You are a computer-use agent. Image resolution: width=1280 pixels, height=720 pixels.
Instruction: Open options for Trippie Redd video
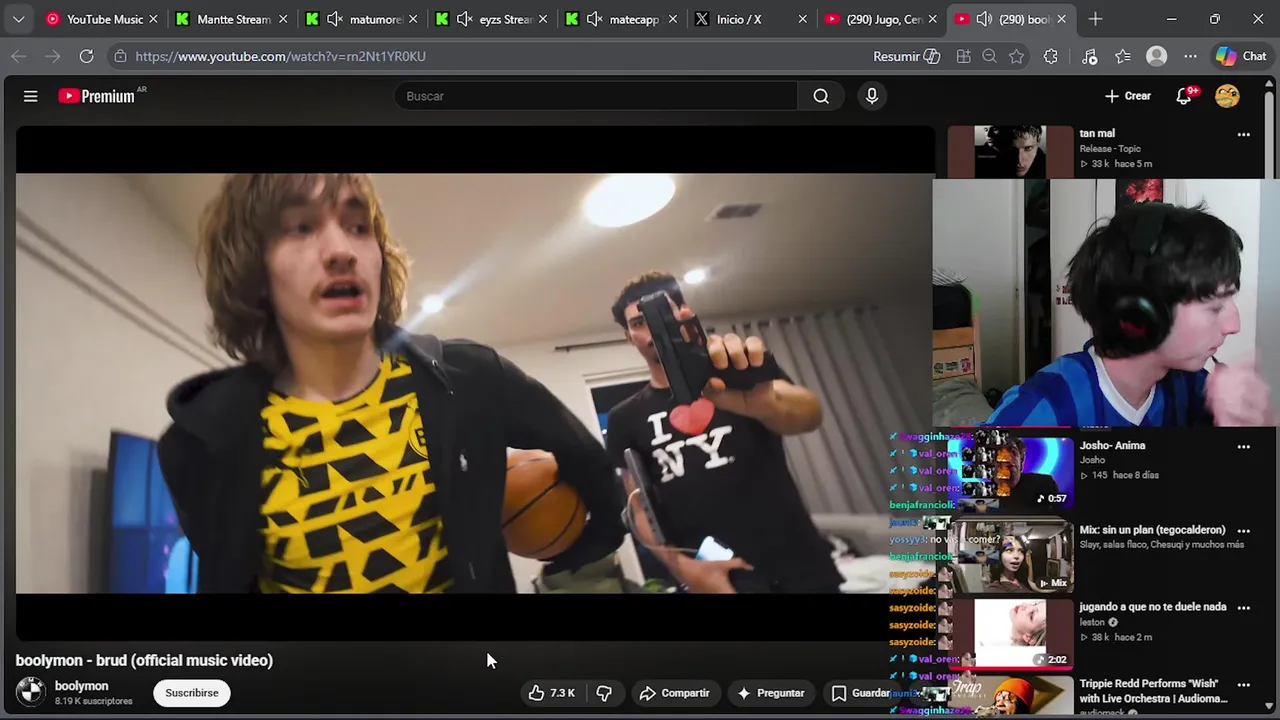click(1244, 685)
